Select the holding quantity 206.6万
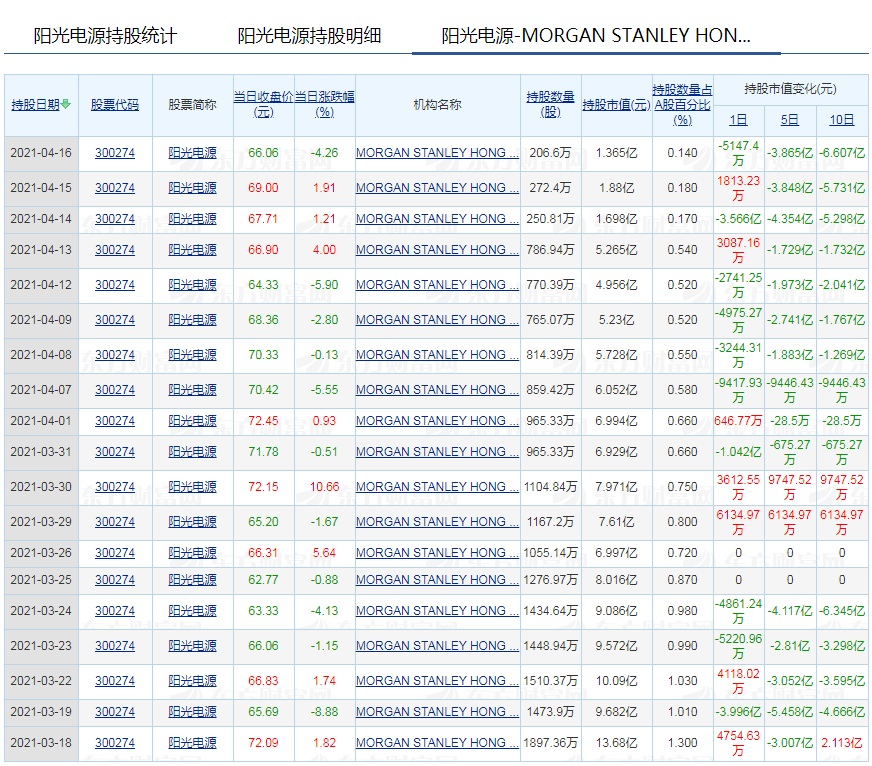This screenshot has width=872, height=766. coord(551,153)
